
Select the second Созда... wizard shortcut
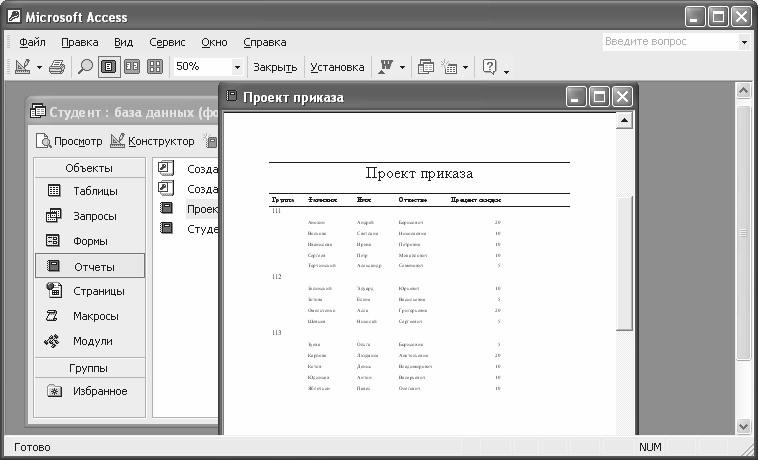click(x=187, y=189)
